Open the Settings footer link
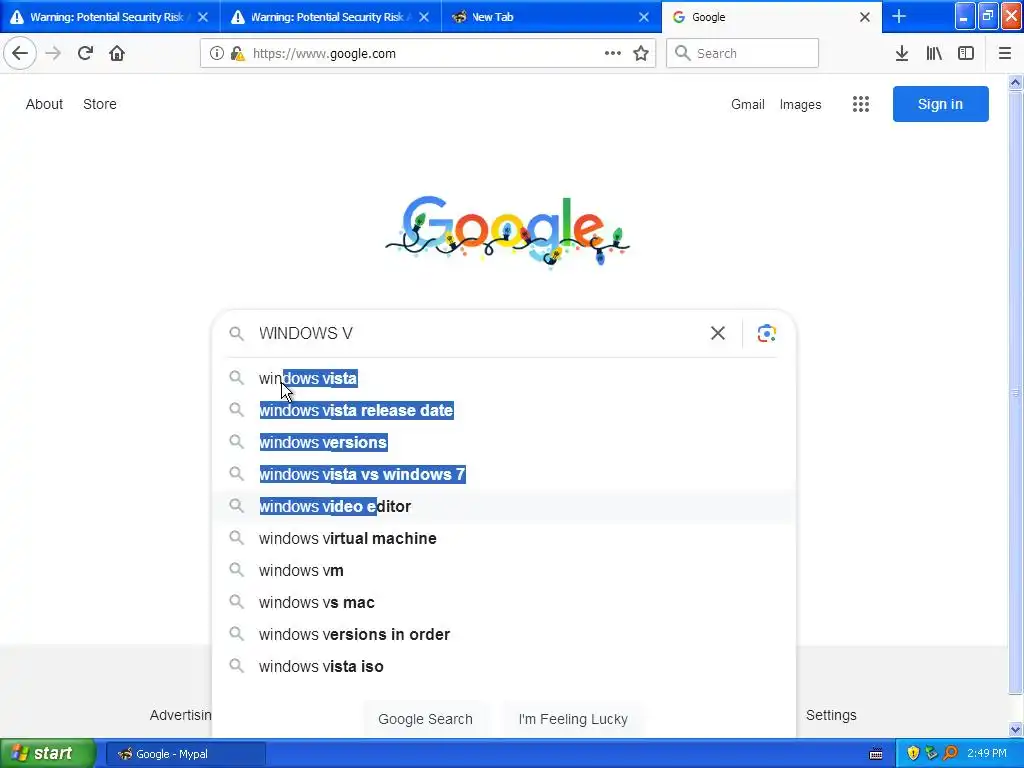This screenshot has width=1024, height=768. click(x=831, y=715)
